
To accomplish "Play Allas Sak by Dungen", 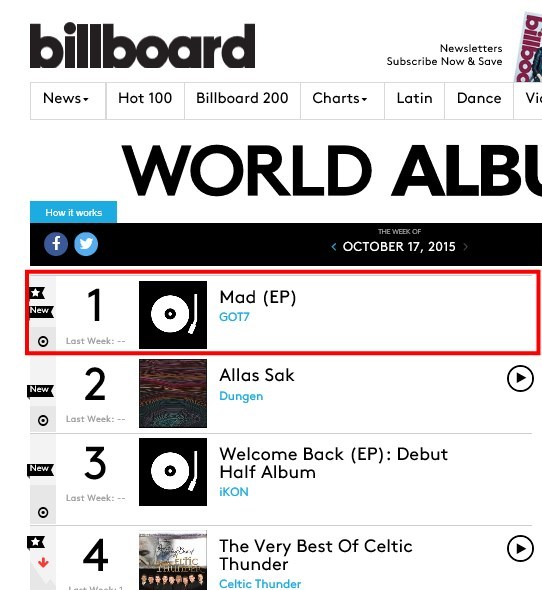I will (520, 378).
